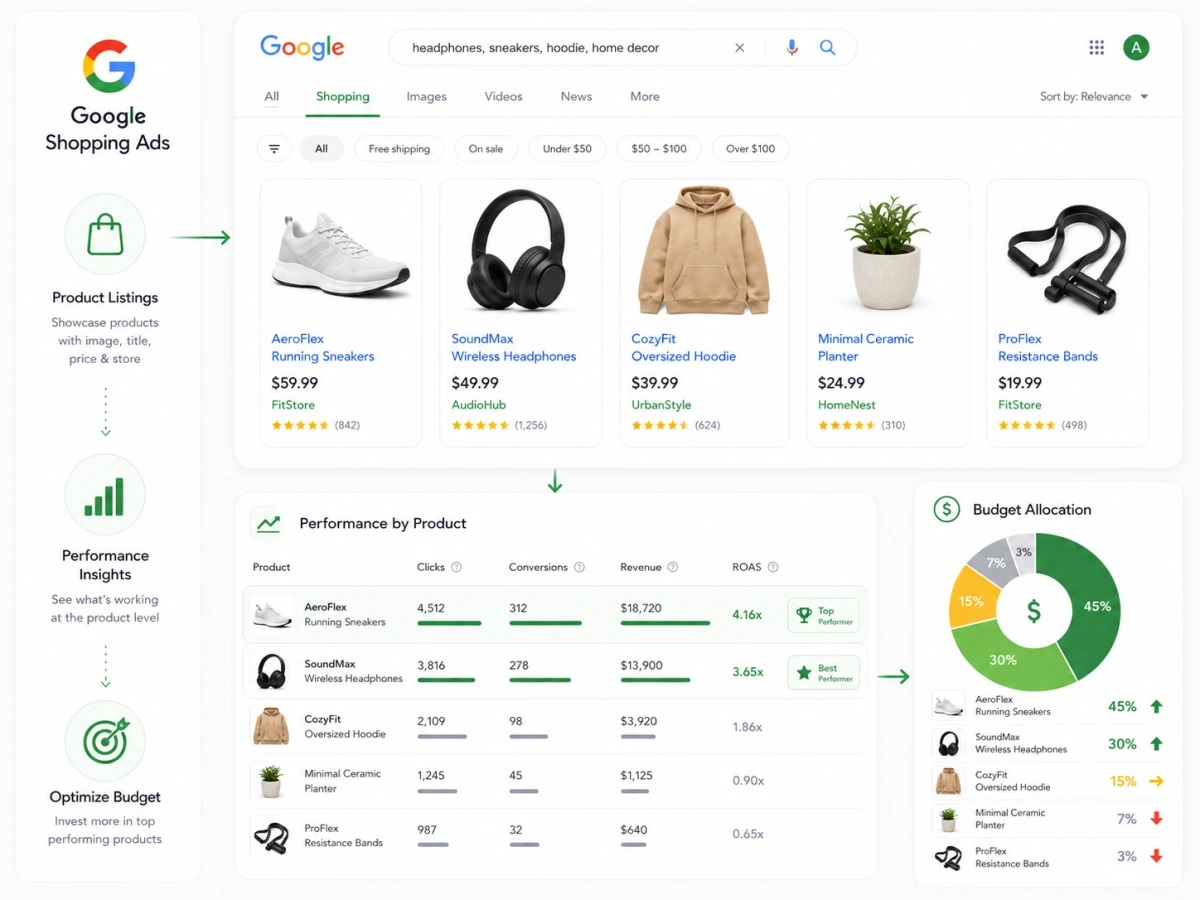This screenshot has height=900, width=1200.
Task: Click the potted planter product image
Action: coord(886,252)
